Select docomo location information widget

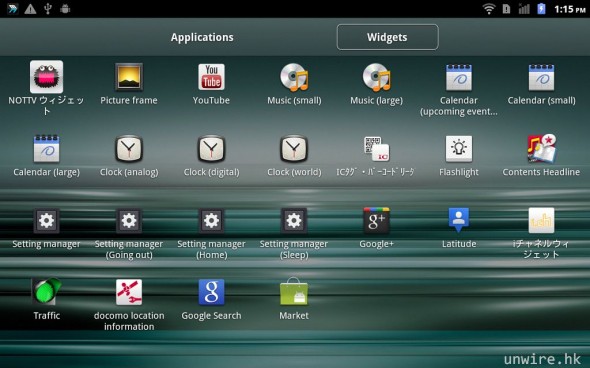pos(129,292)
